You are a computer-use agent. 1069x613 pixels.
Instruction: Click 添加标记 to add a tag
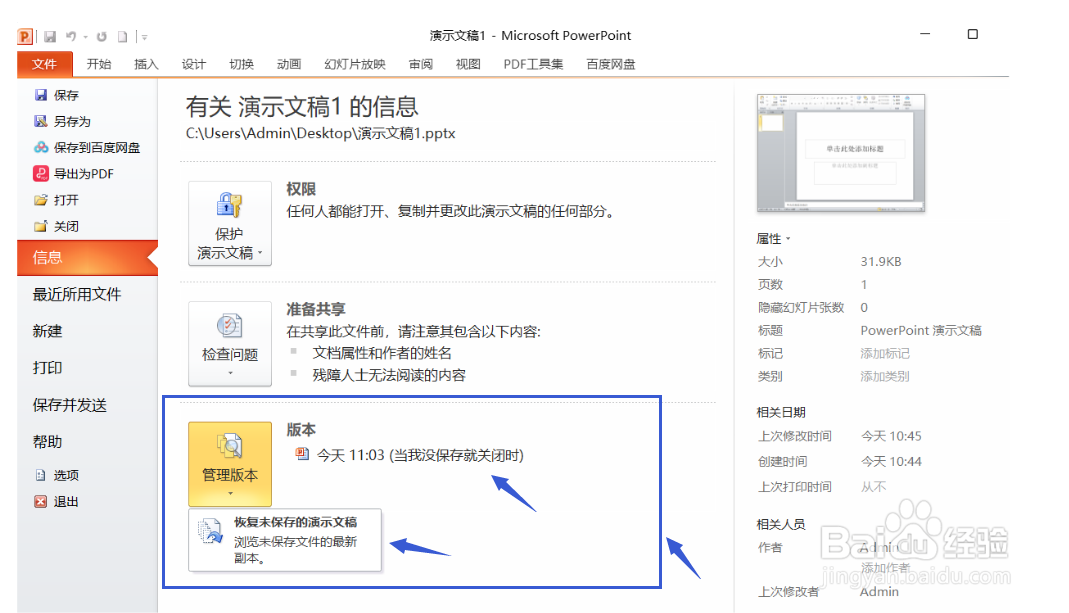click(x=885, y=354)
